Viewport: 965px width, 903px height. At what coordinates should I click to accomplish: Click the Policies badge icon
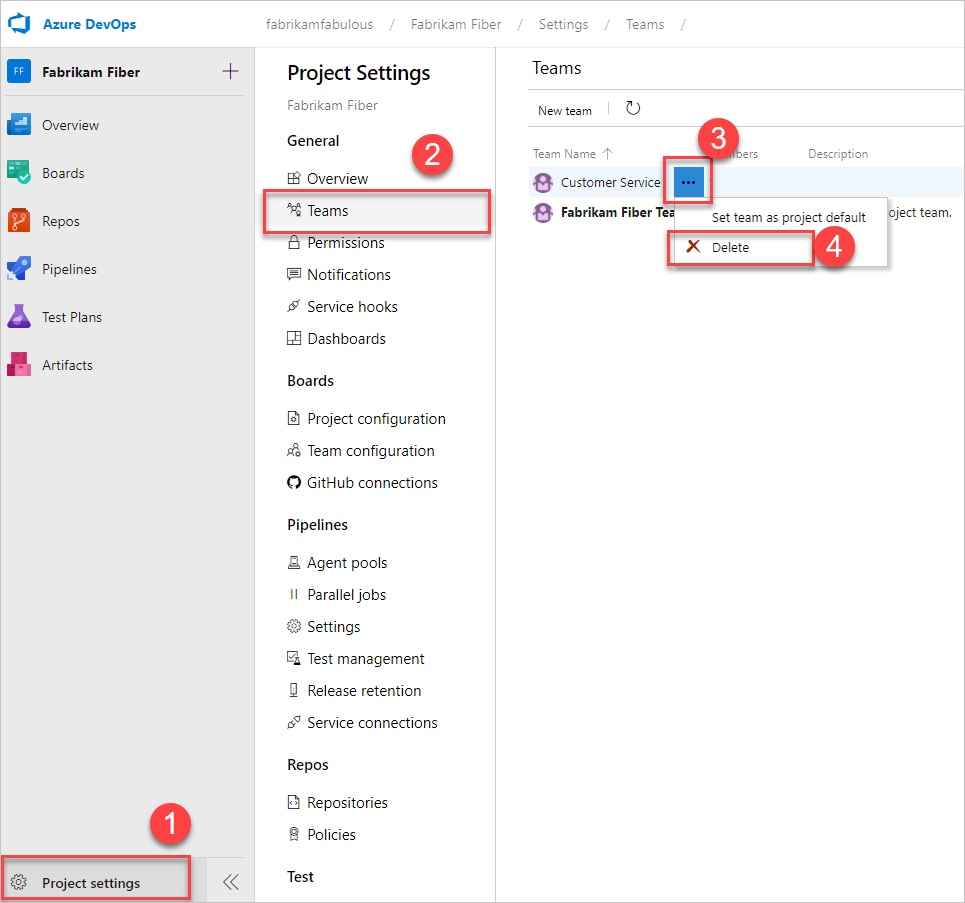(x=294, y=833)
